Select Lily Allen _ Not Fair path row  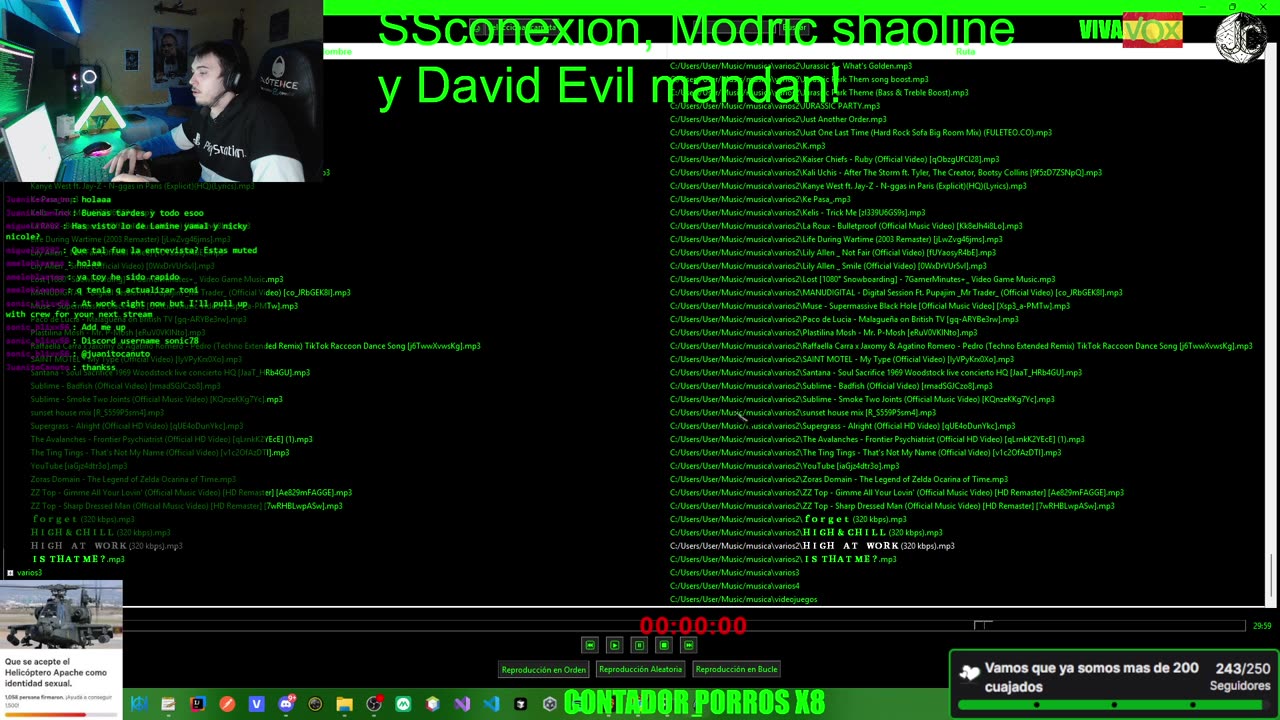coord(832,252)
